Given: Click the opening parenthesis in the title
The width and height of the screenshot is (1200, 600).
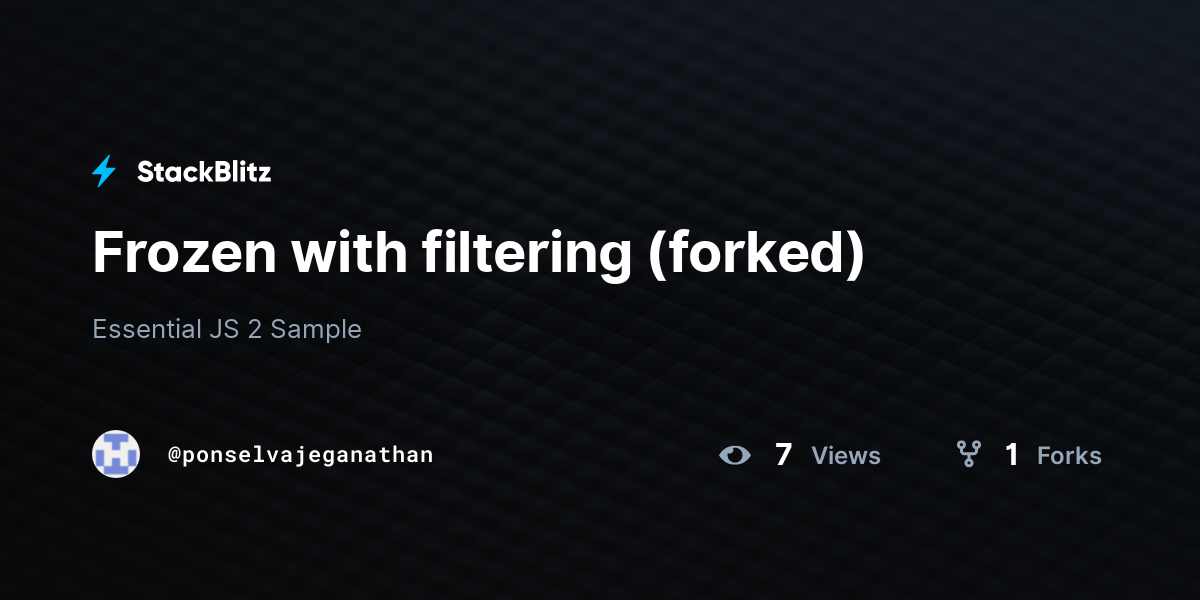Looking at the screenshot, I should (x=658, y=257).
